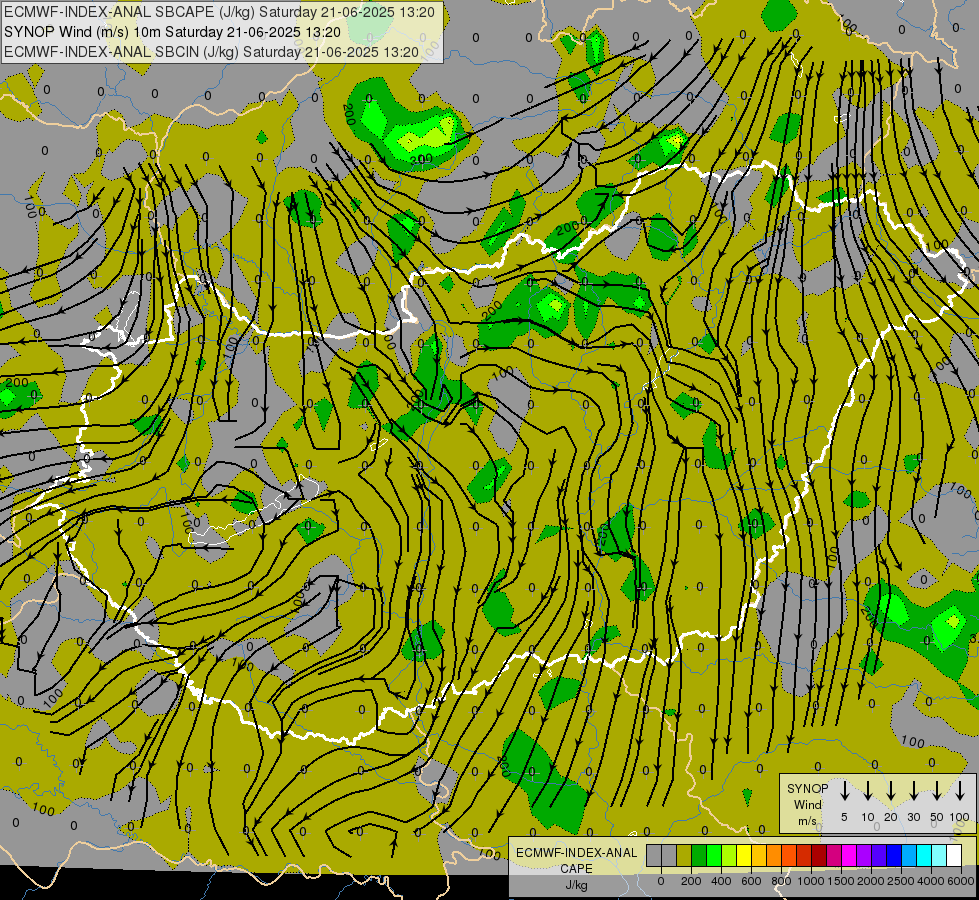Click the 5 m/s wind arrow in legend
The height and width of the screenshot is (900, 979).
845,791
